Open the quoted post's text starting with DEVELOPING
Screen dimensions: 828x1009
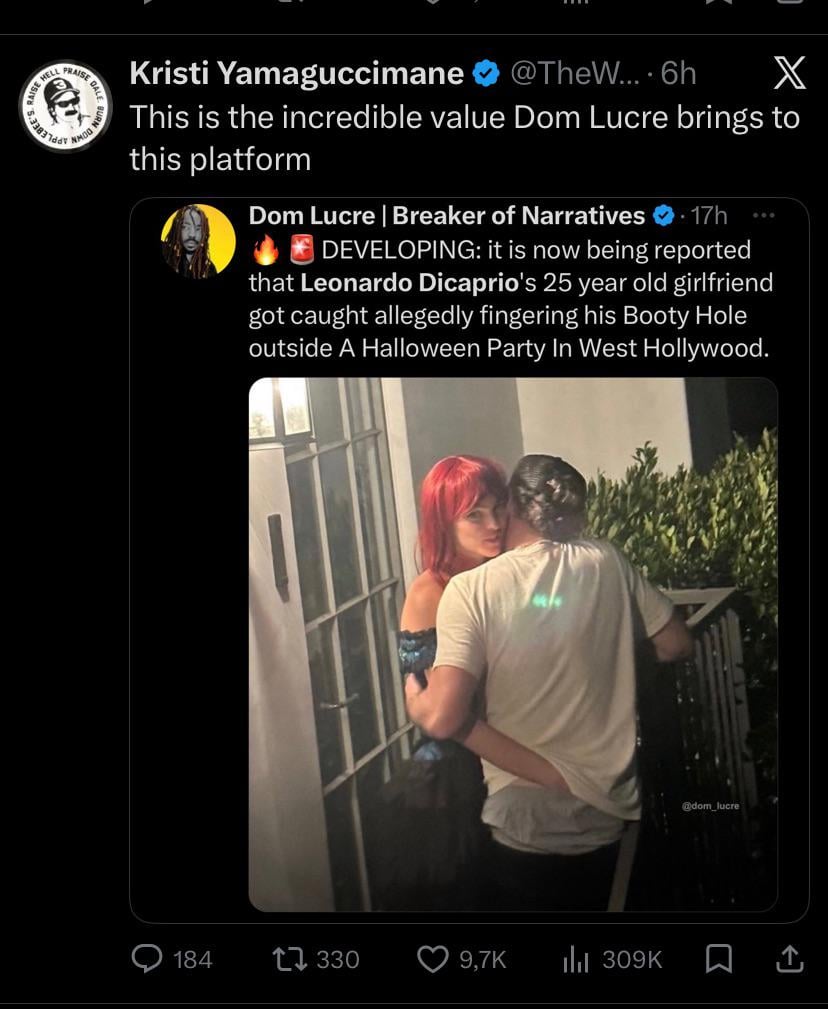[x=511, y=299]
